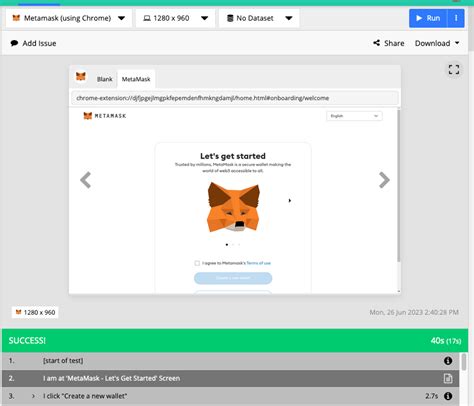Select step 2 Let's Get Started Screen
Image resolution: width=474 pixels, height=406 pixels.
click(x=230, y=378)
